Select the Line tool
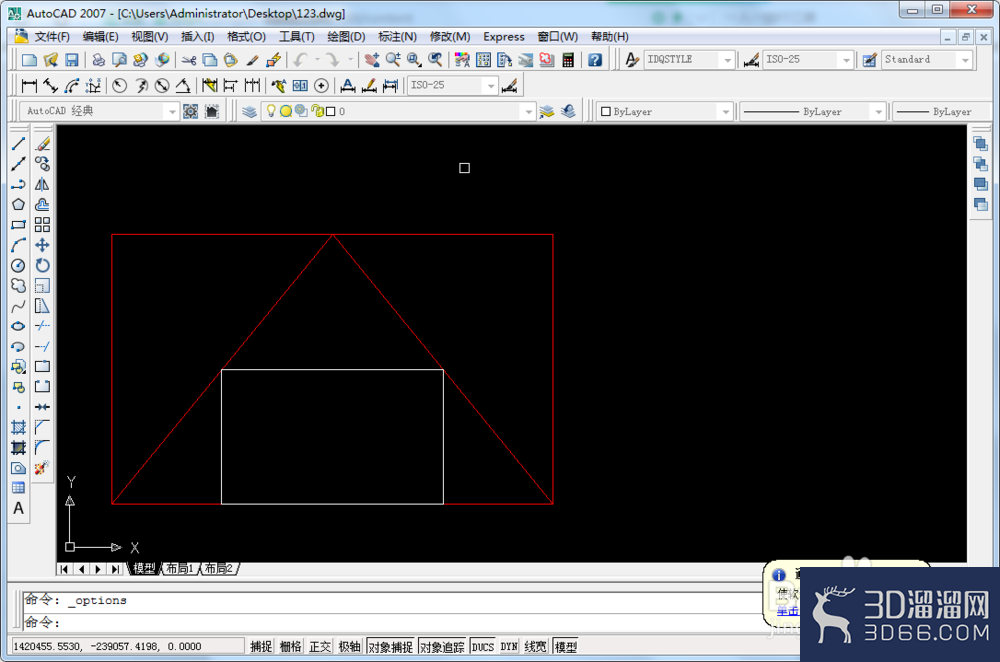The image size is (1000, 662). pyautogui.click(x=18, y=144)
